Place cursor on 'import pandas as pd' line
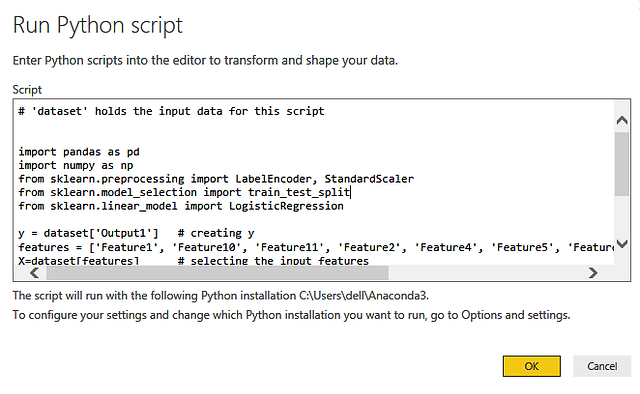This screenshot has height=394, width=640. point(79,152)
